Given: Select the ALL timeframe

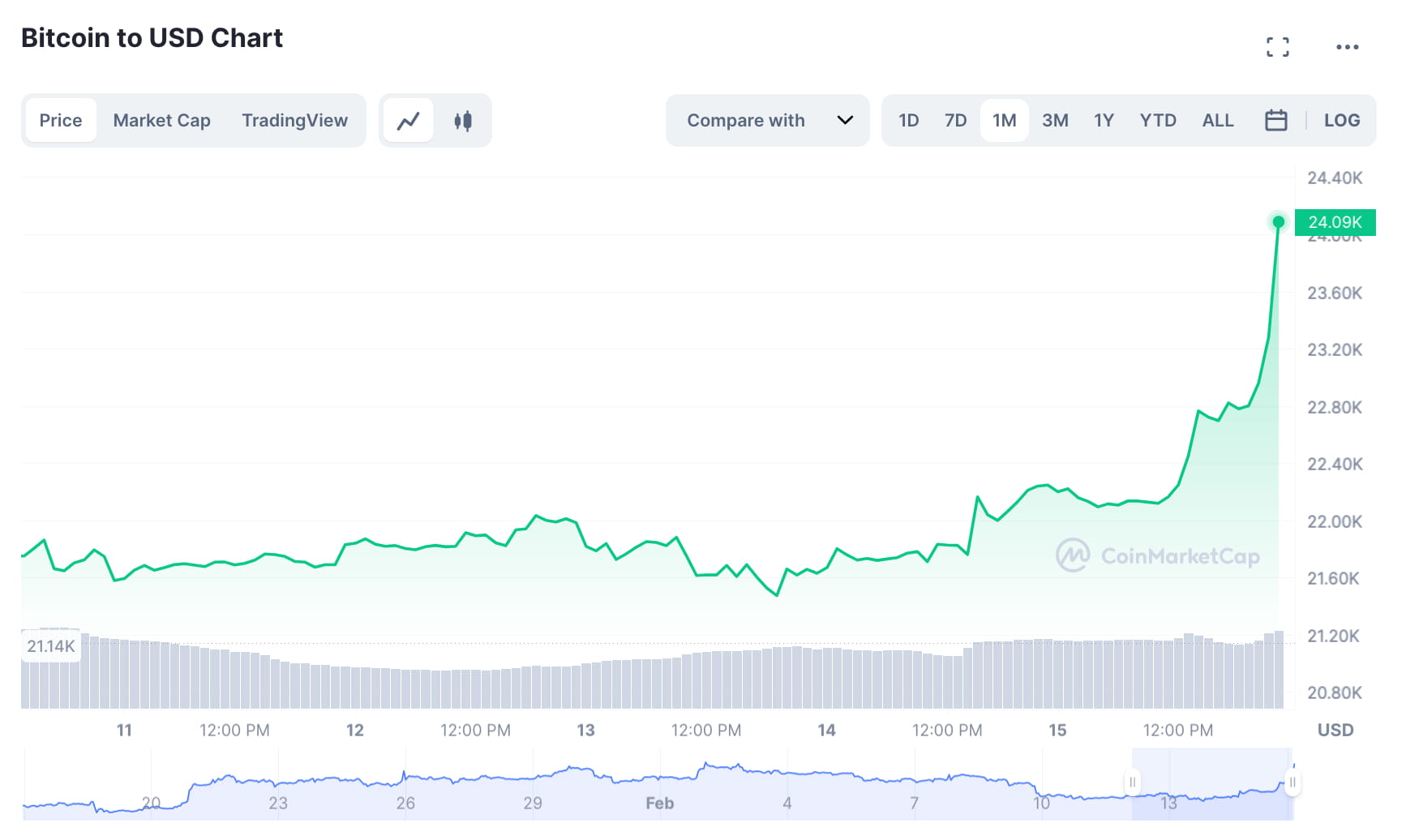Looking at the screenshot, I should pos(1218,120).
